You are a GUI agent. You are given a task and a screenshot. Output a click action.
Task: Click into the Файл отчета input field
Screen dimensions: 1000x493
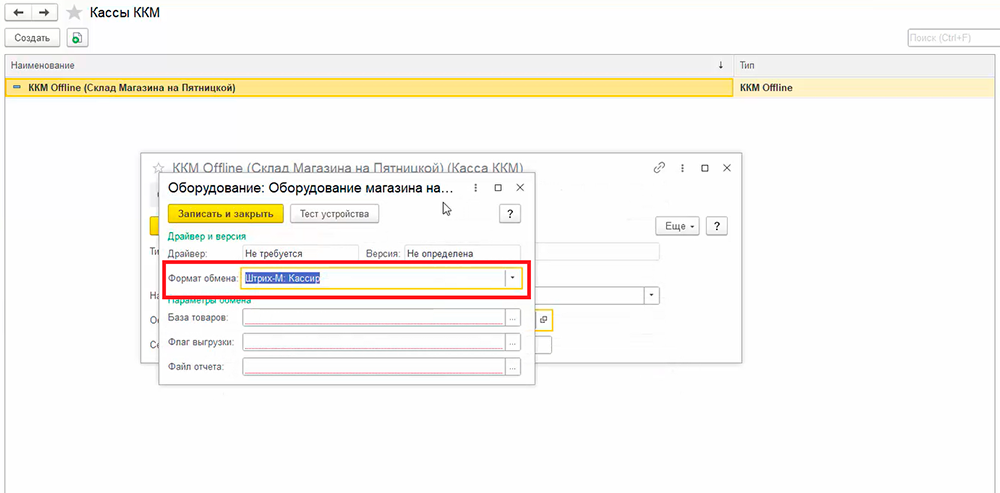pyautogui.click(x=372, y=367)
